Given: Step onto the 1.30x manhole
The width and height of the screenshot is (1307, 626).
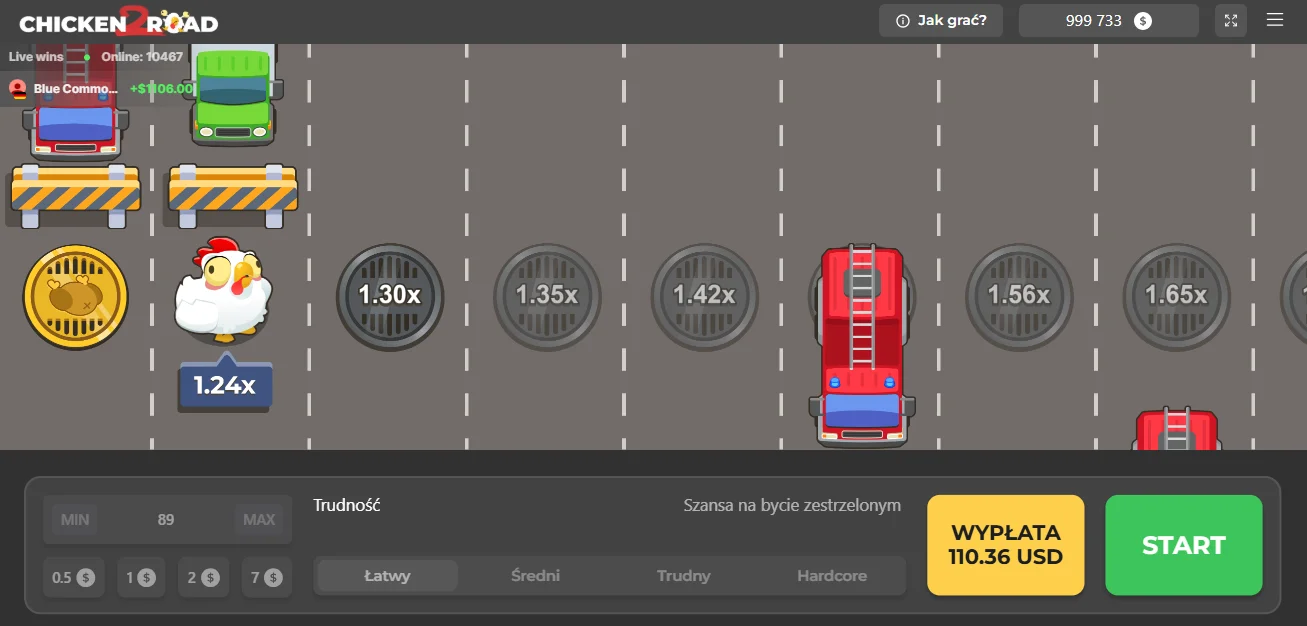Looking at the screenshot, I should click(x=390, y=296).
